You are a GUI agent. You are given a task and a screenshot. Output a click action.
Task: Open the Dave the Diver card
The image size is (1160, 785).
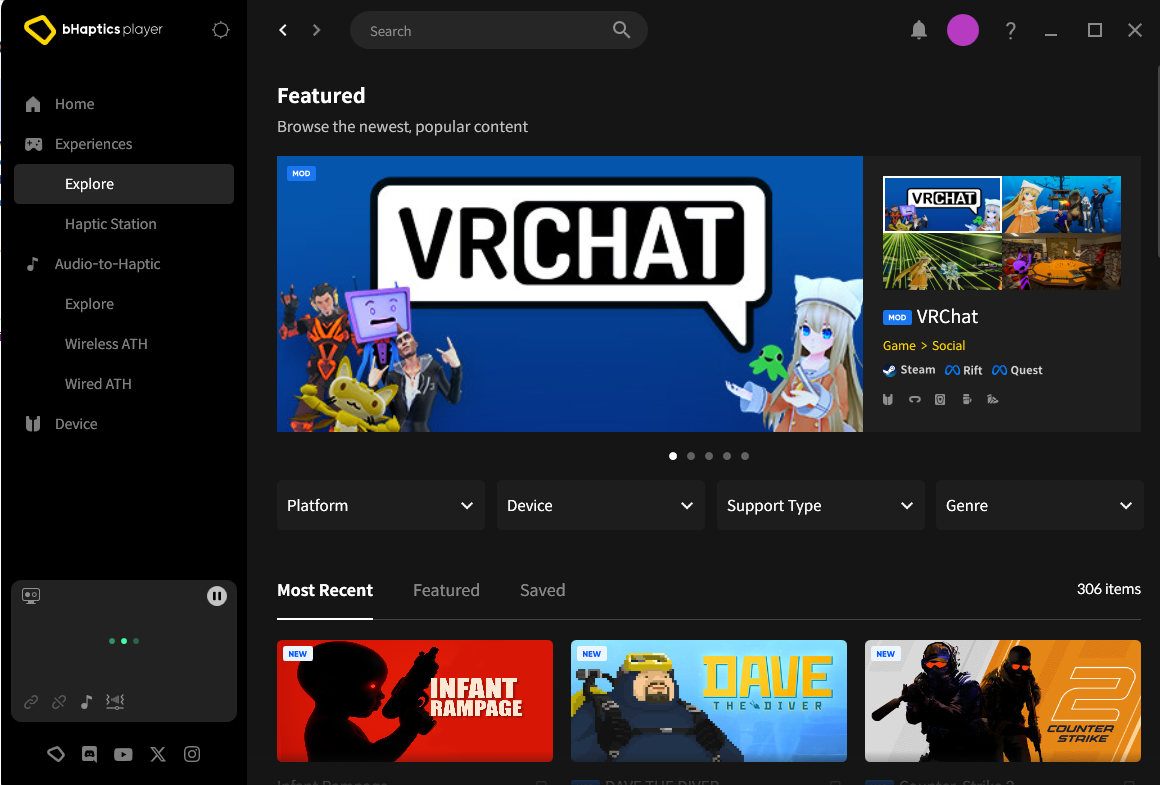709,701
